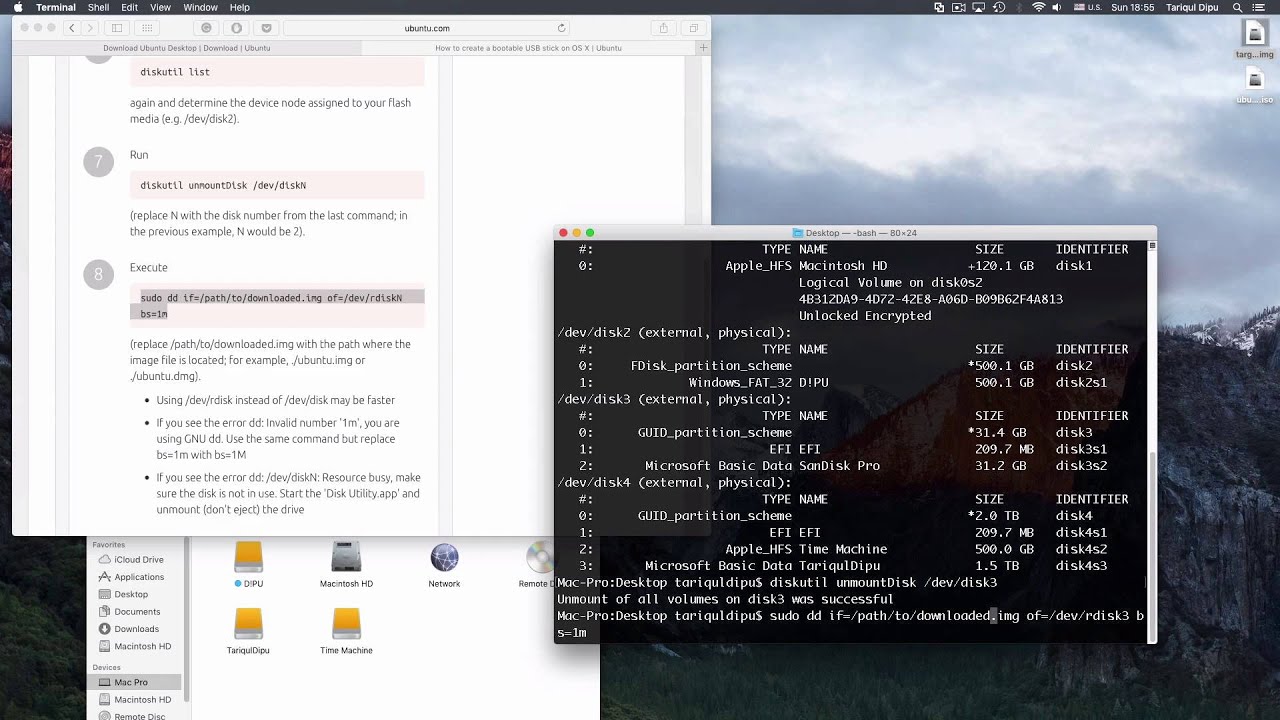
Task: Open the Apple menu
Action: 17,7
